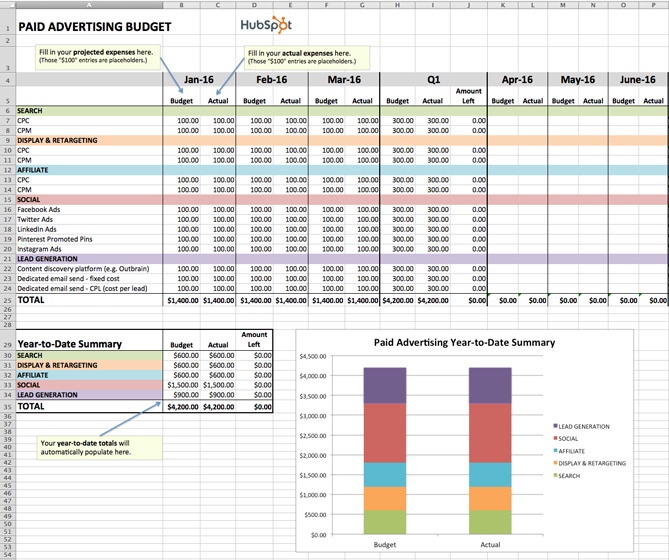Click the year-to-date totals callout note
The height and width of the screenshot is (560, 669).
tap(90, 447)
